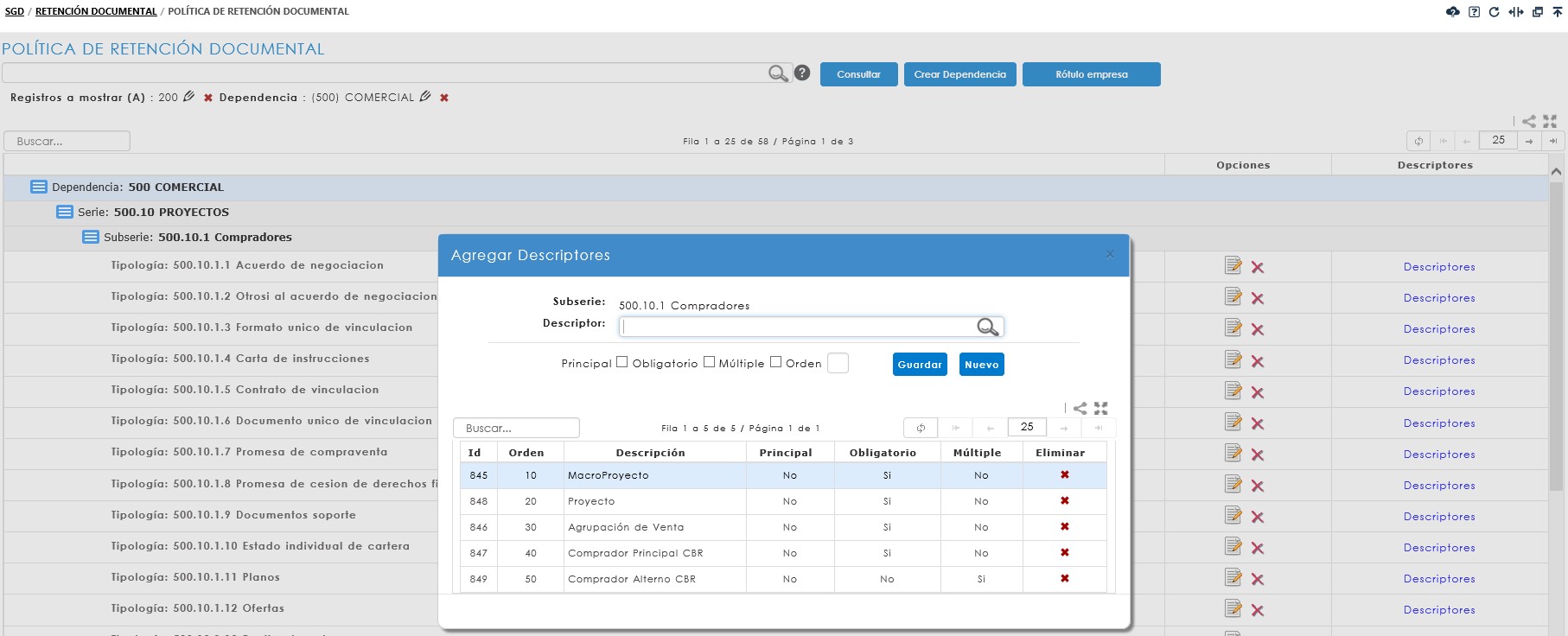Delete the MacroProyecto descriptor

[x=1065, y=474]
